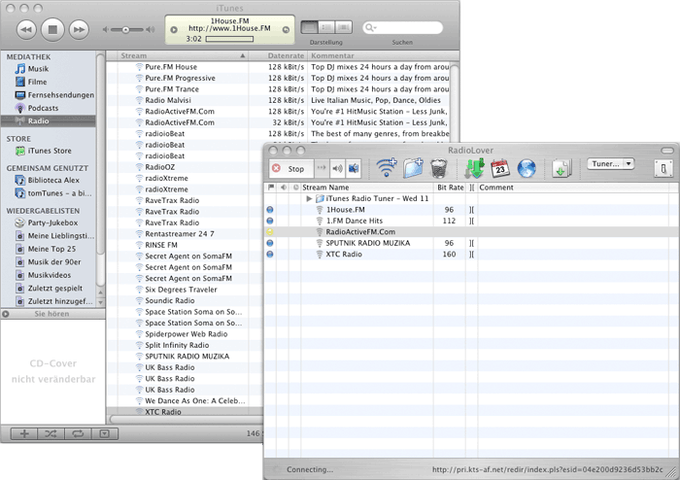This screenshot has height=480, width=680.
Task: Click the RadioLover document download icon
Action: pyautogui.click(x=562, y=168)
